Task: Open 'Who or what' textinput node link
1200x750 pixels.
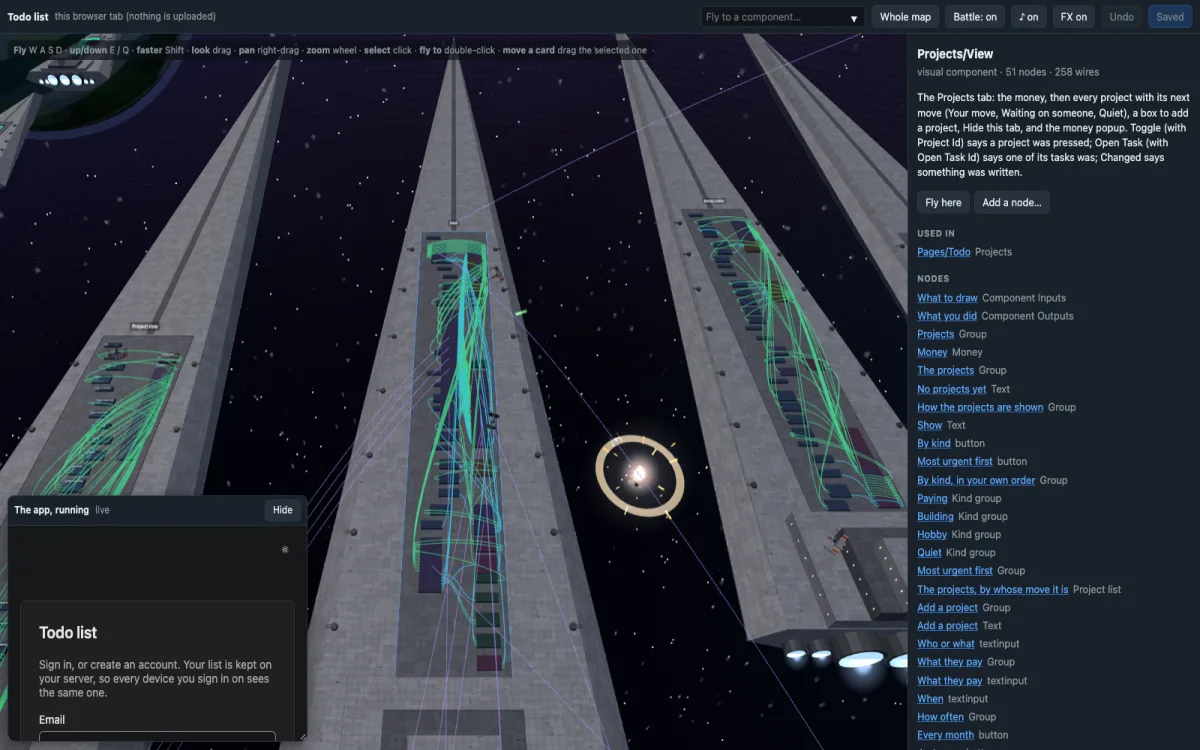Action: [x=946, y=643]
